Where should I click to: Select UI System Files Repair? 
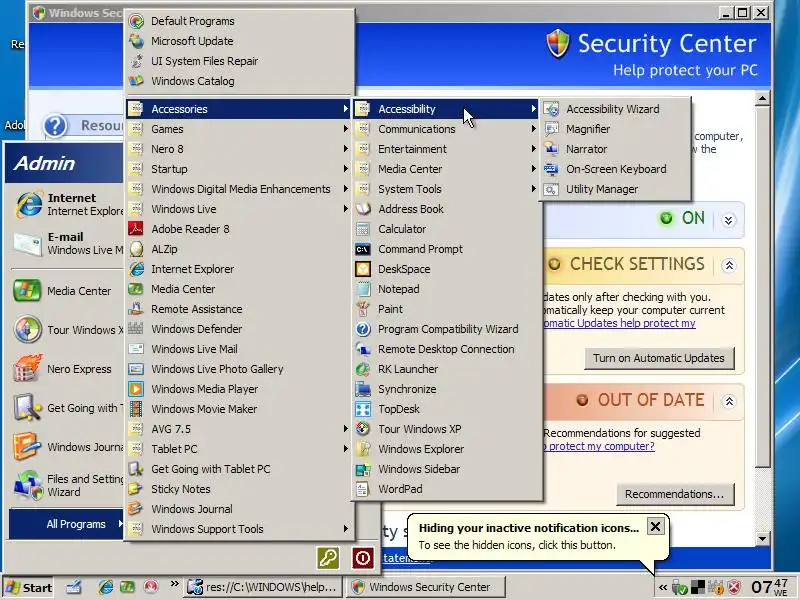pyautogui.click(x=239, y=61)
